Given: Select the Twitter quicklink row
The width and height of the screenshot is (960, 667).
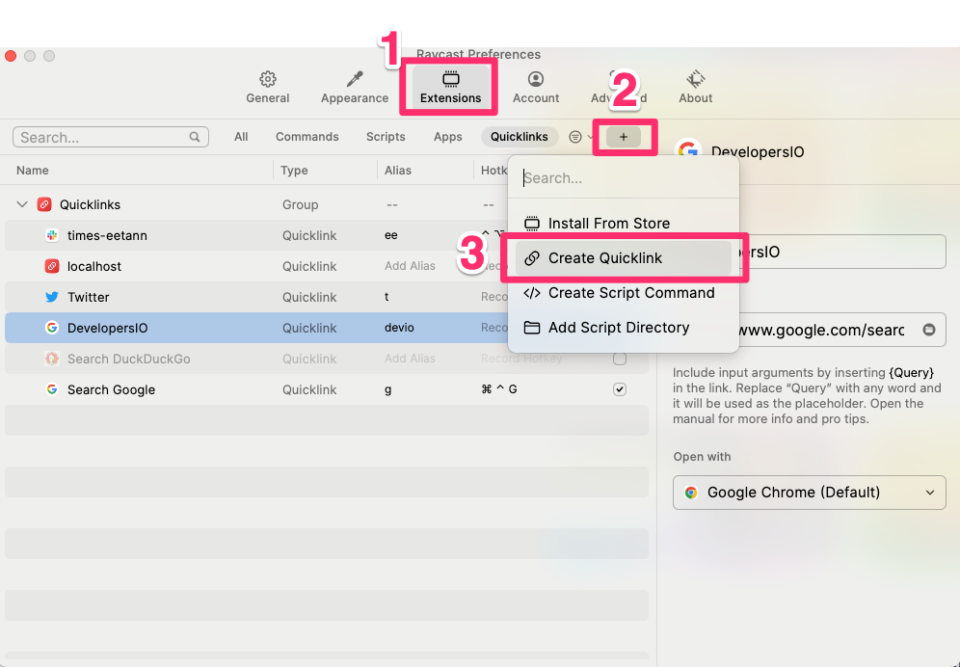Looking at the screenshot, I should (326, 297).
